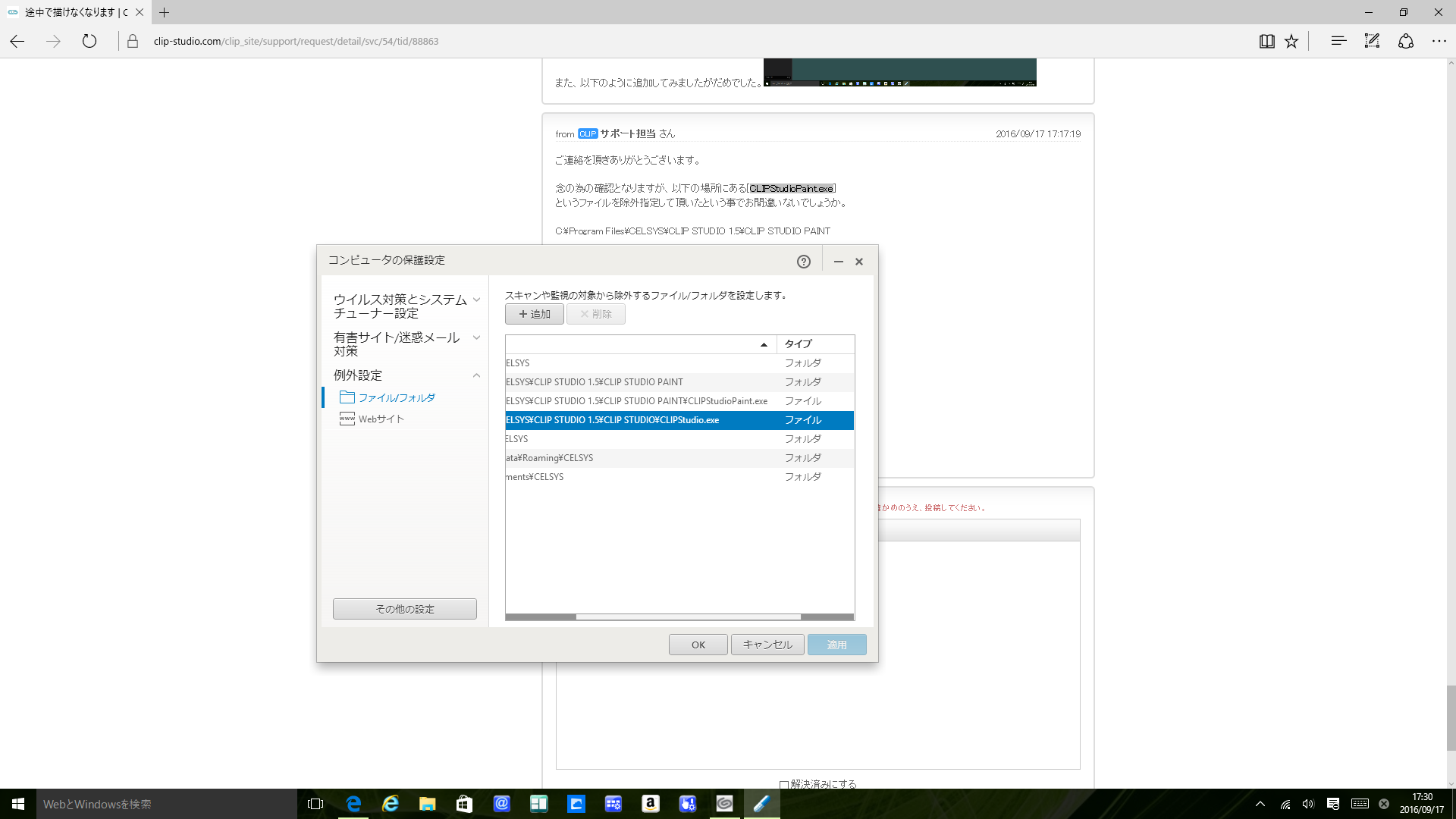Click the help question mark icon in dialog

point(803,262)
